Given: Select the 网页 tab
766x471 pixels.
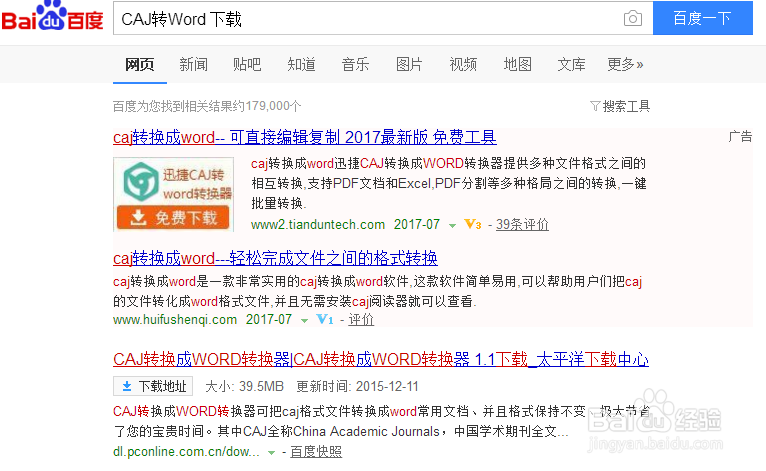Looking at the screenshot, I should pos(140,64).
